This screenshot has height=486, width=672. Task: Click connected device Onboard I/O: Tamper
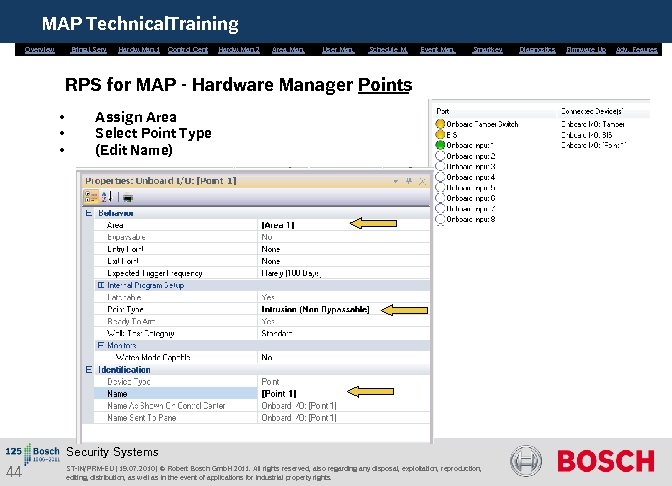coord(593,124)
